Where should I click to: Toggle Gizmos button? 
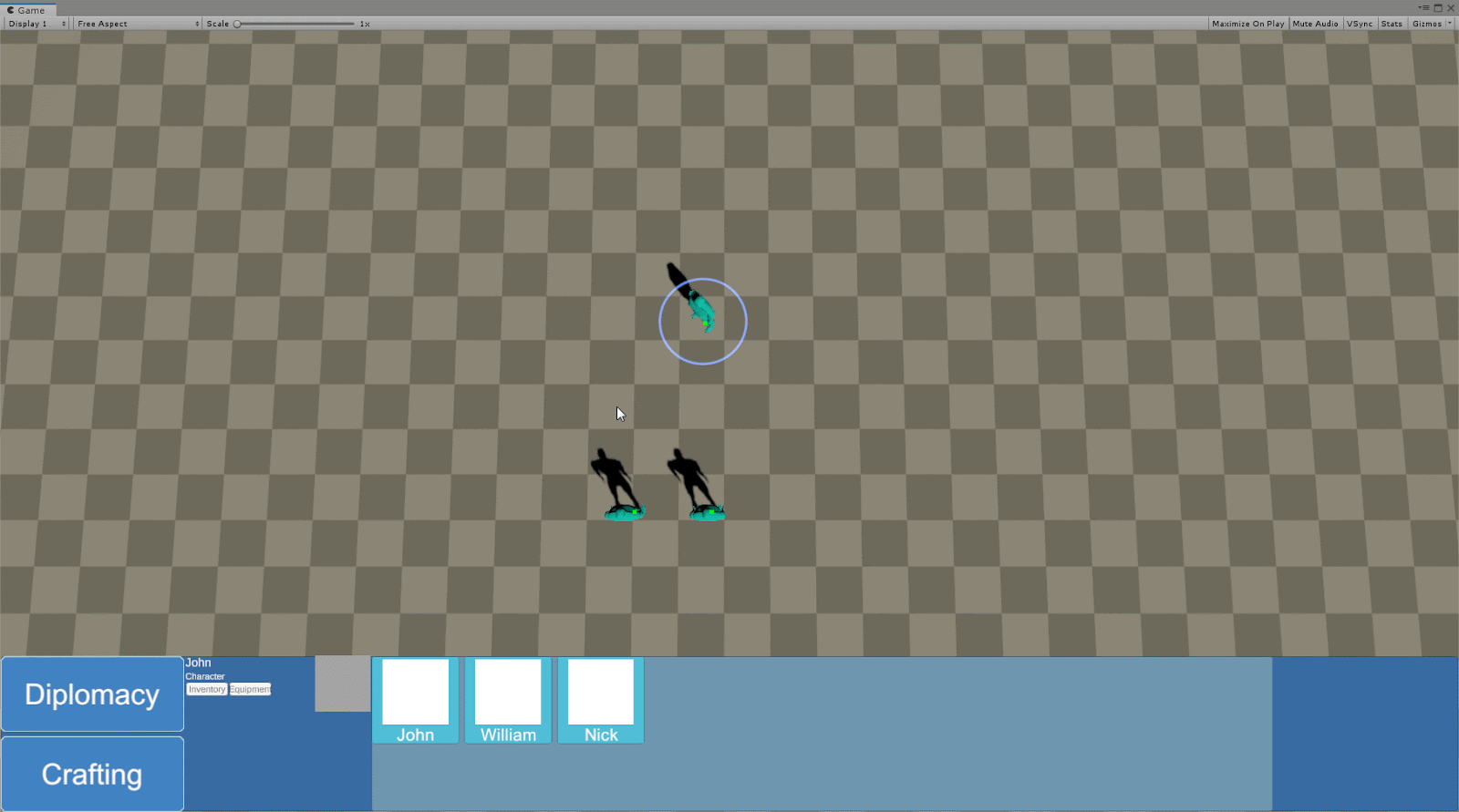pyautogui.click(x=1426, y=24)
